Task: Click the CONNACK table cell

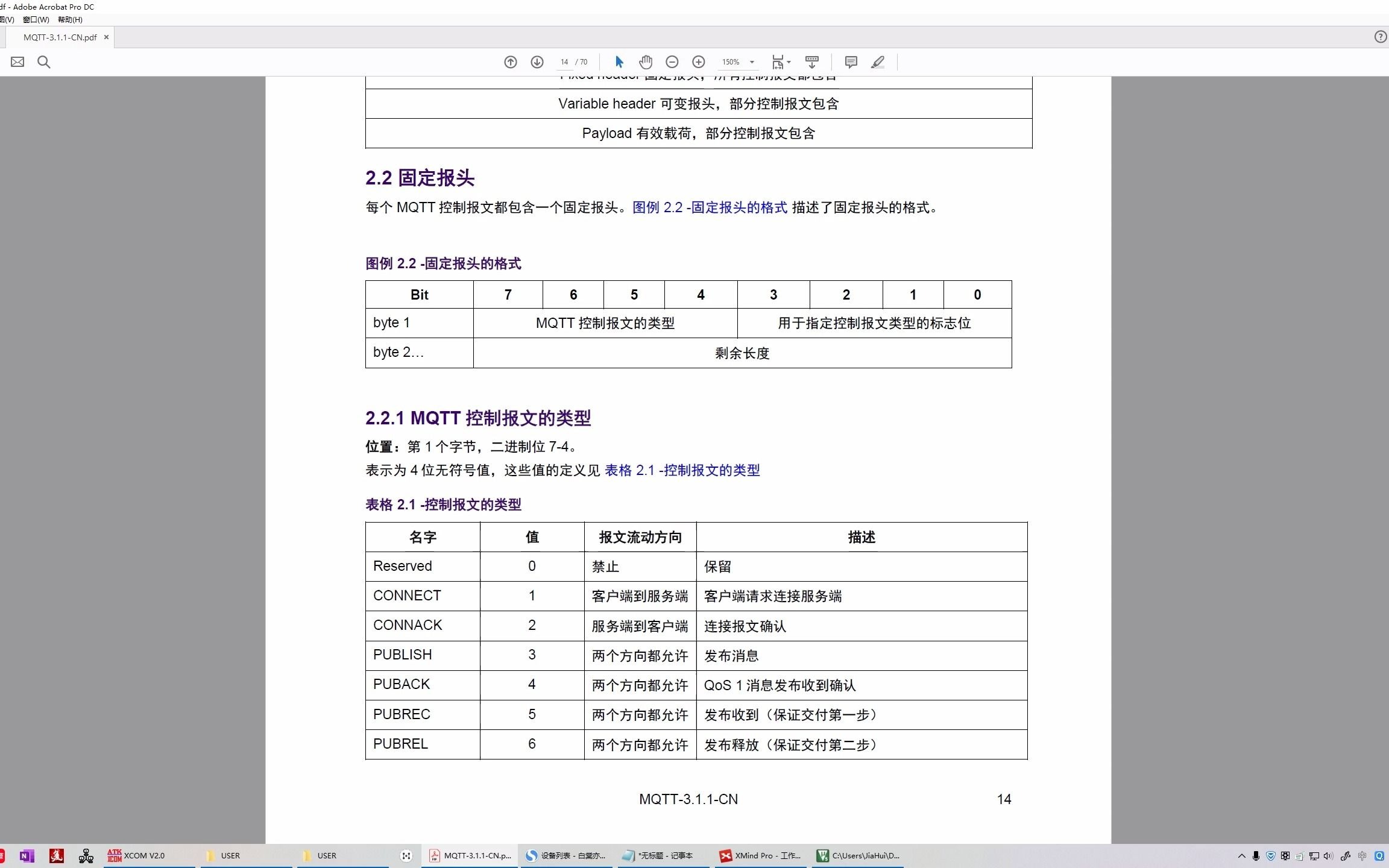Action: pos(423,625)
